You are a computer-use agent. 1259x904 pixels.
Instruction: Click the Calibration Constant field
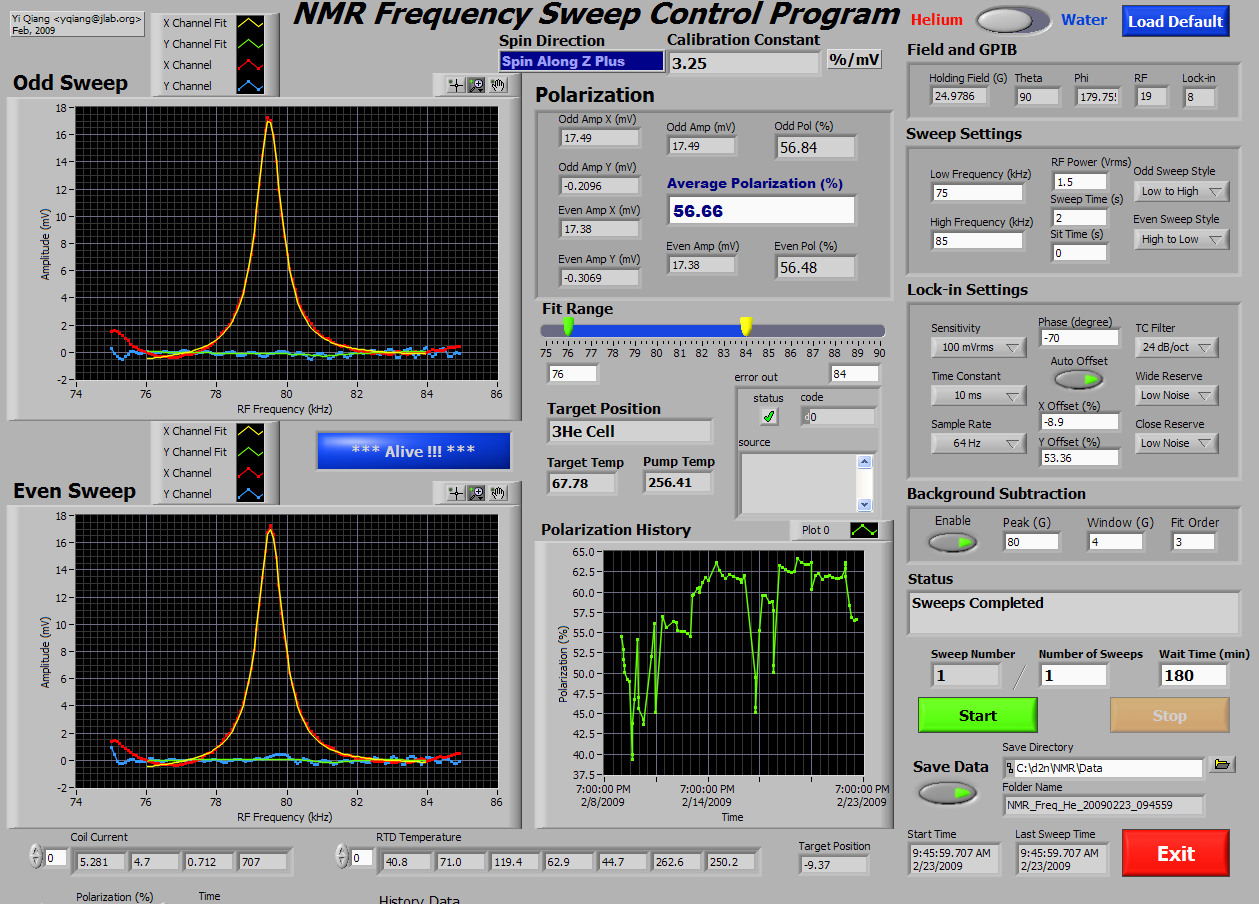[x=743, y=62]
